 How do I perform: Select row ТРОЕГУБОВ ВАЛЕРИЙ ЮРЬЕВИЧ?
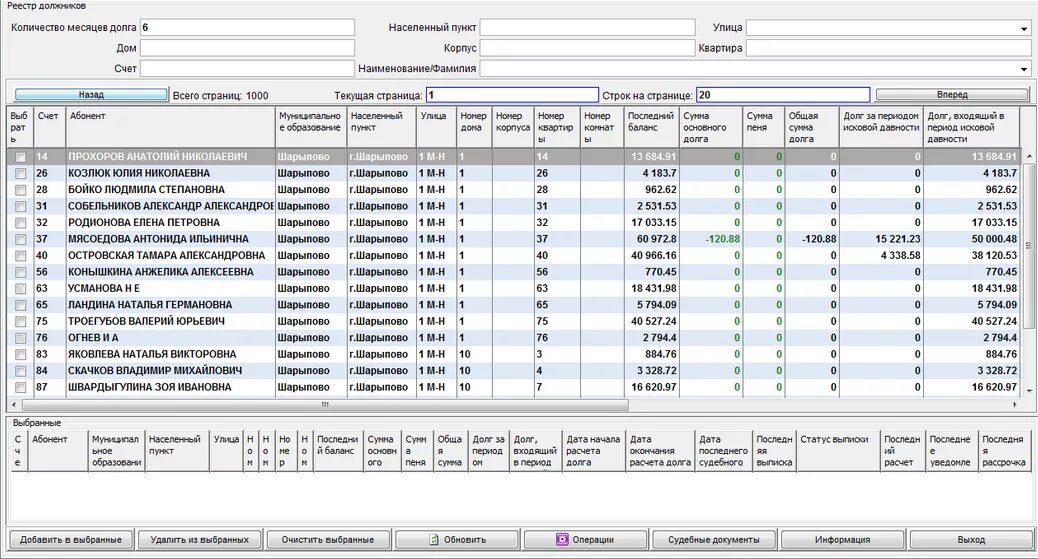(x=514, y=321)
